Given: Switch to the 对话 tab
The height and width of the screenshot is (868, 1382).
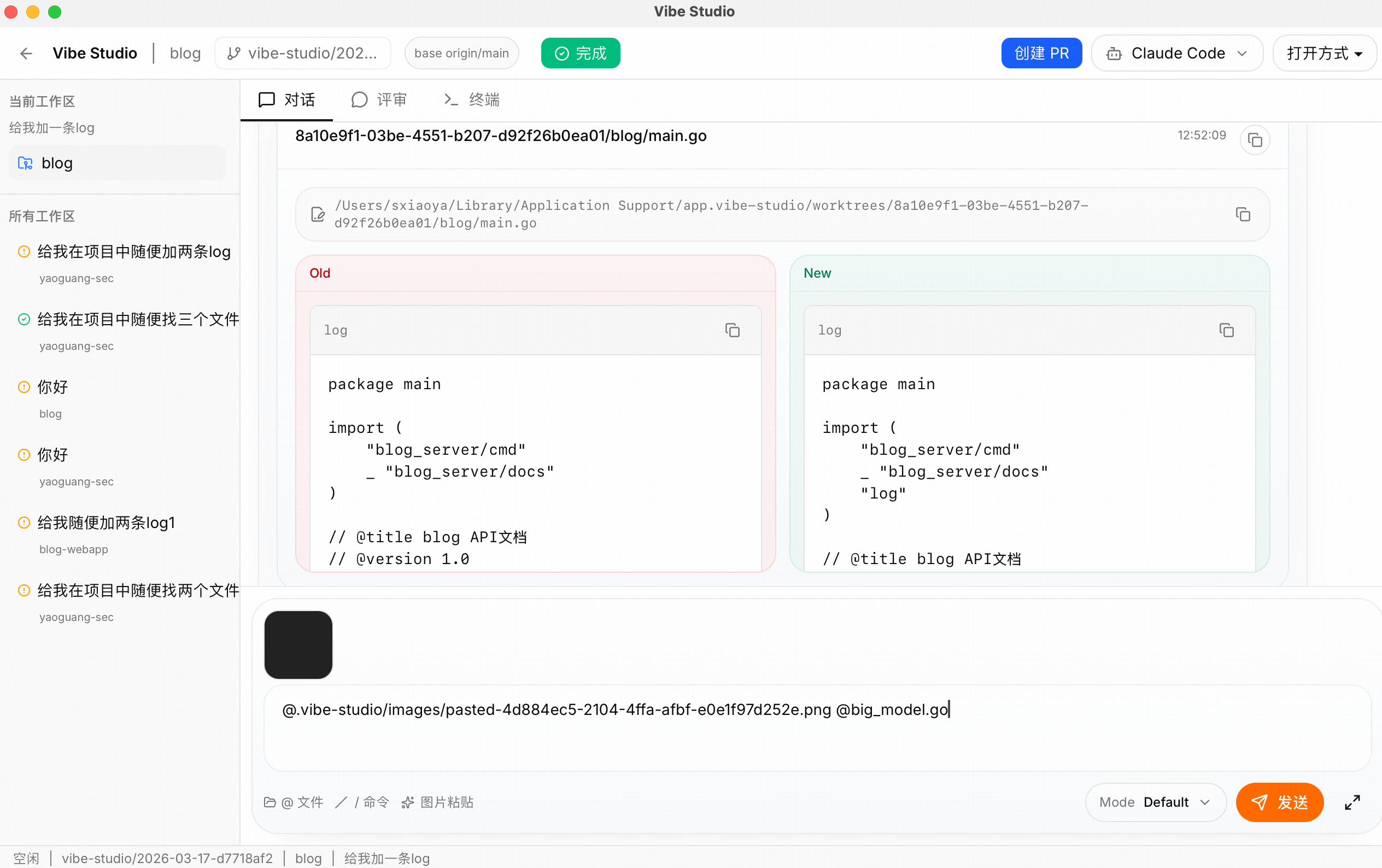Looking at the screenshot, I should tap(286, 100).
